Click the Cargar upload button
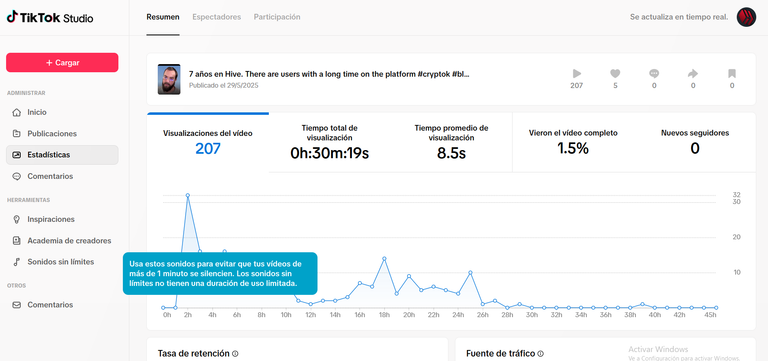 [62, 63]
